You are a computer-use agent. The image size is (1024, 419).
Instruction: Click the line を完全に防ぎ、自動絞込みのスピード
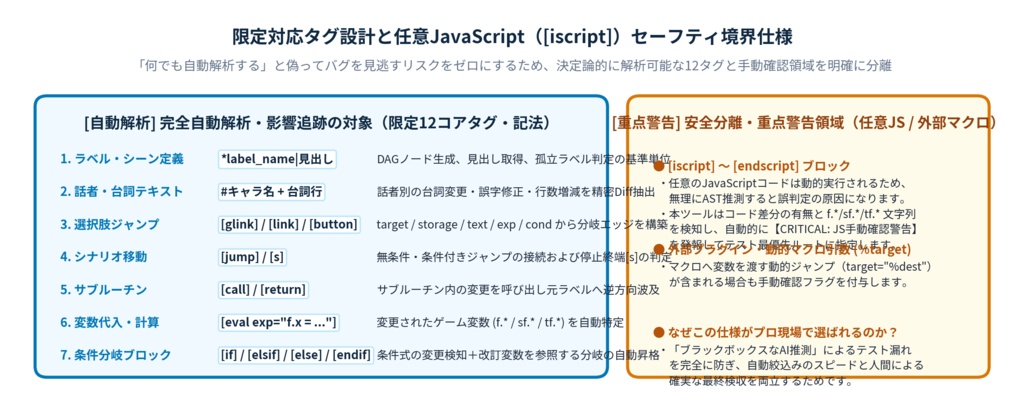coord(796,365)
